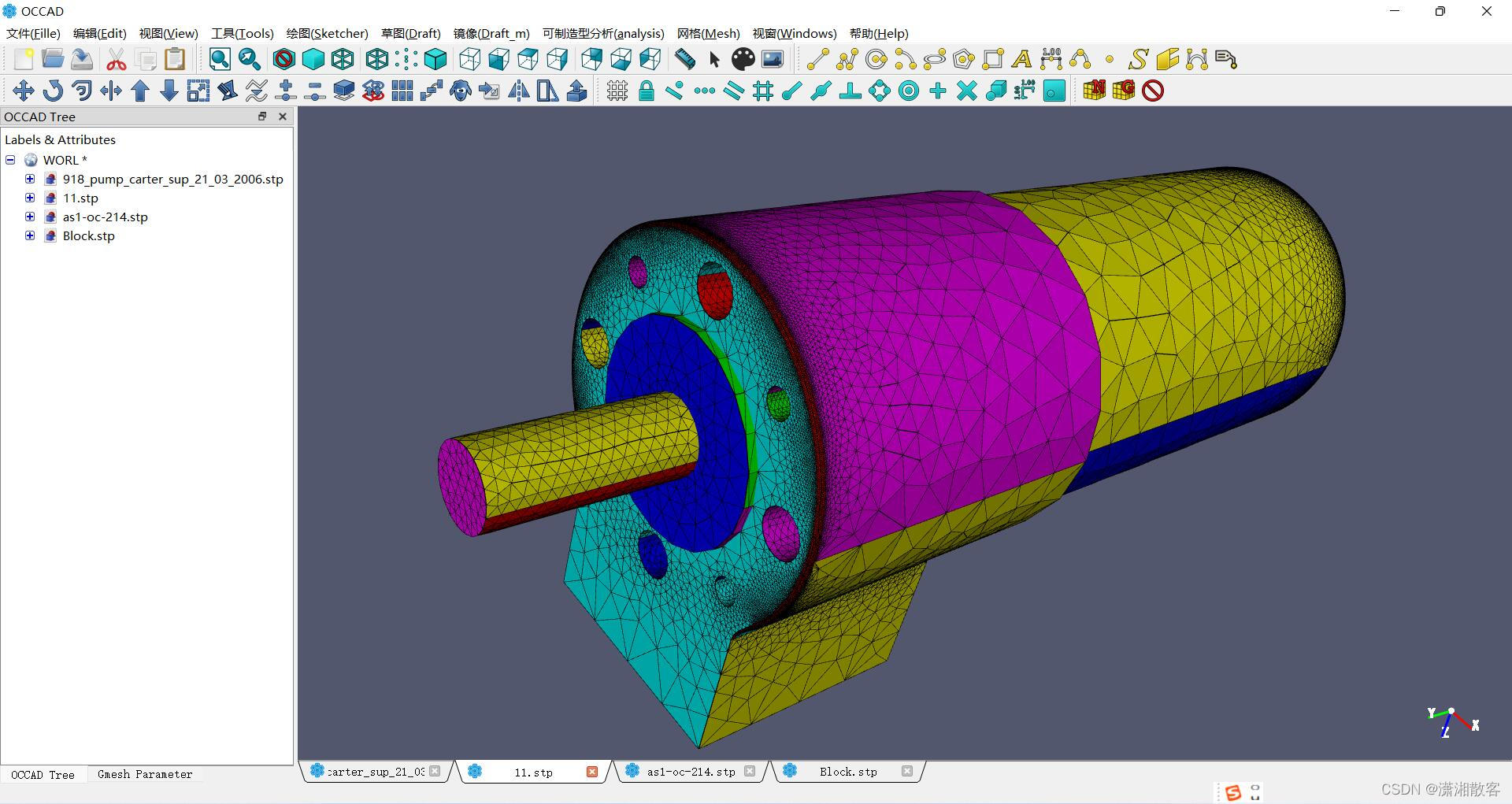Switch to the as1-oc-214.stp tab

click(x=691, y=772)
